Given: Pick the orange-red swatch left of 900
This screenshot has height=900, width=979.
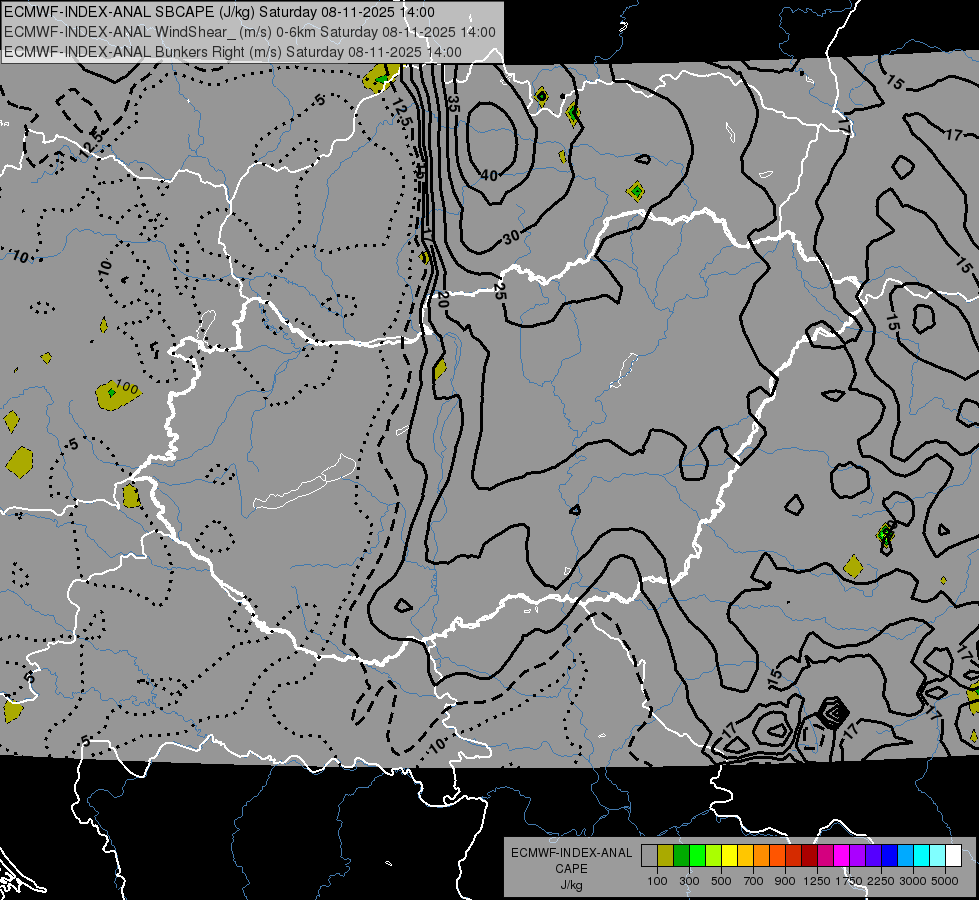Looking at the screenshot, I should (777, 855).
